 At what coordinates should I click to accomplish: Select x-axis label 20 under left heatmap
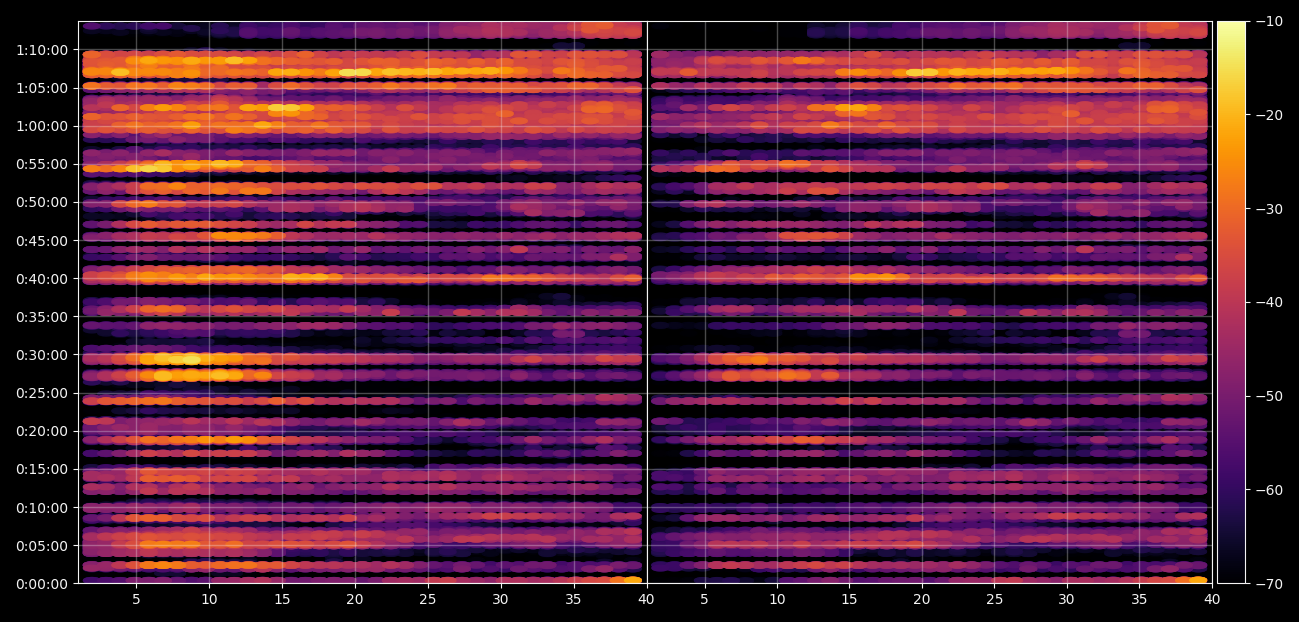pyautogui.click(x=355, y=600)
